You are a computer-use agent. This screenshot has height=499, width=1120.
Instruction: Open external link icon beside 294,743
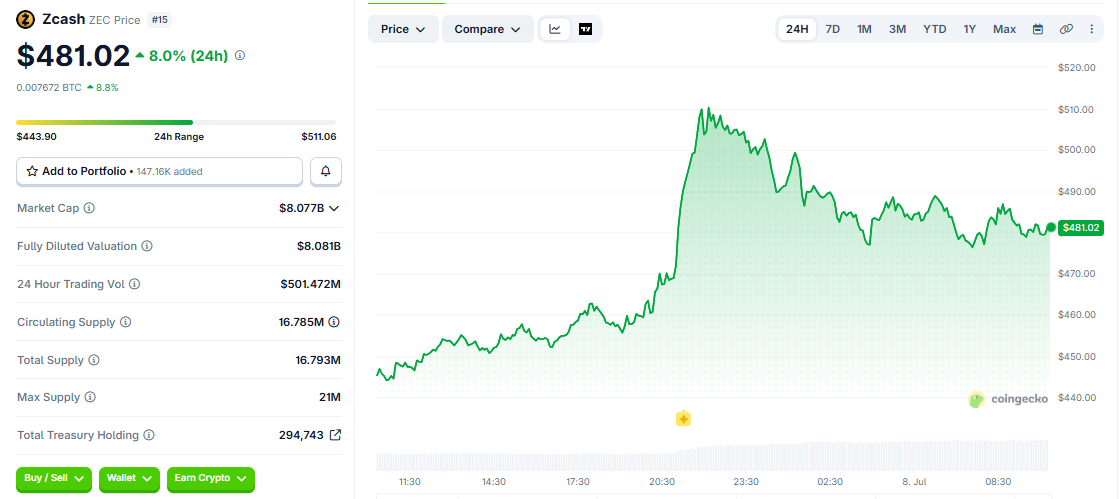tap(335, 435)
